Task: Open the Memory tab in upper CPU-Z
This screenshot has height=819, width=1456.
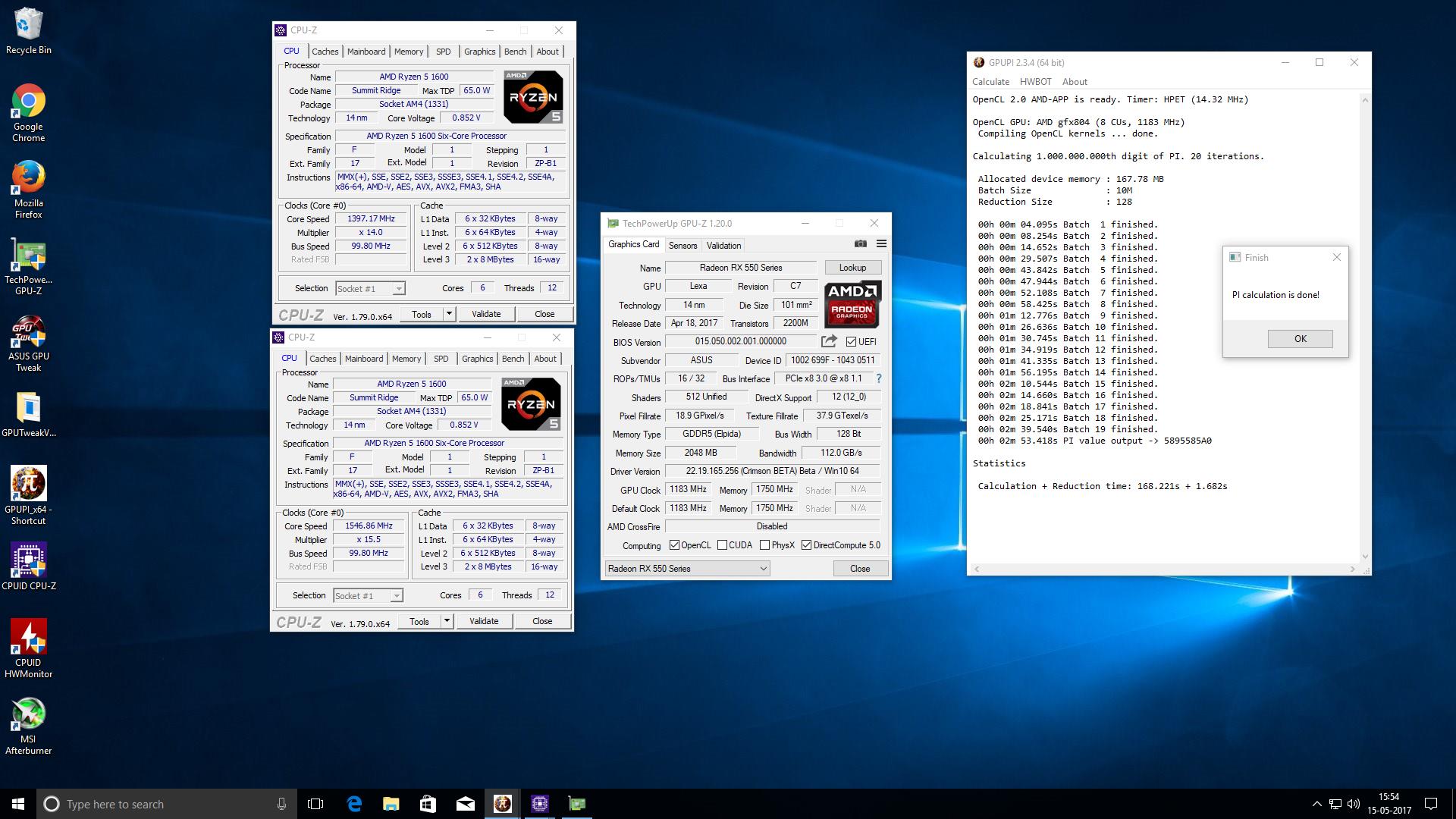Action: point(409,52)
